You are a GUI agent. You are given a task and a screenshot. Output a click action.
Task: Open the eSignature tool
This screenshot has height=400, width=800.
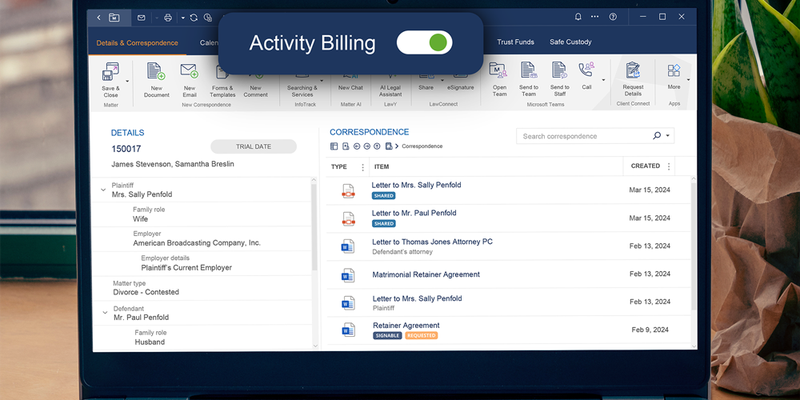[x=461, y=84]
